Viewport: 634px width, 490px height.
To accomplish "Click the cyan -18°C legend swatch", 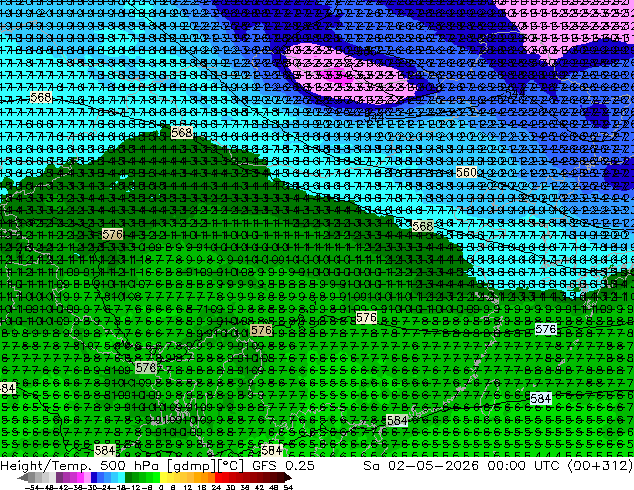I will click(121, 477).
